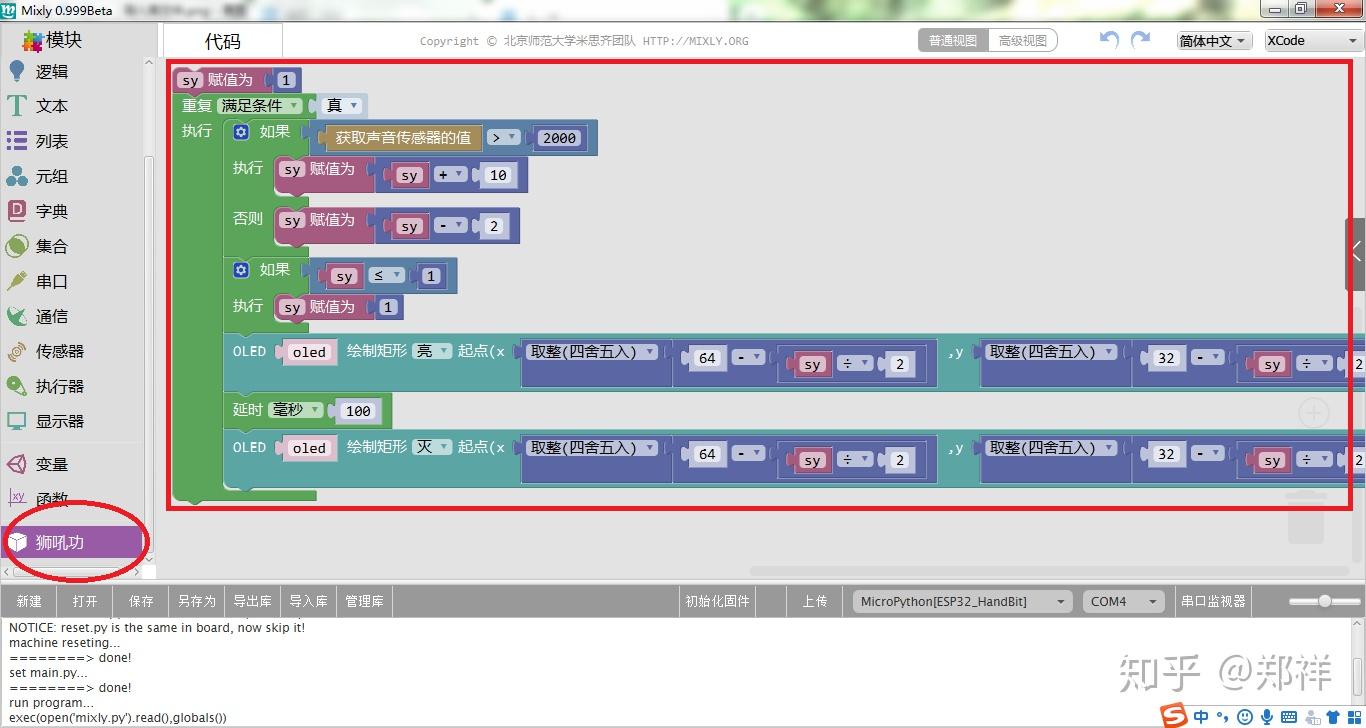Click the 另存为 save-as button

pyautogui.click(x=197, y=601)
